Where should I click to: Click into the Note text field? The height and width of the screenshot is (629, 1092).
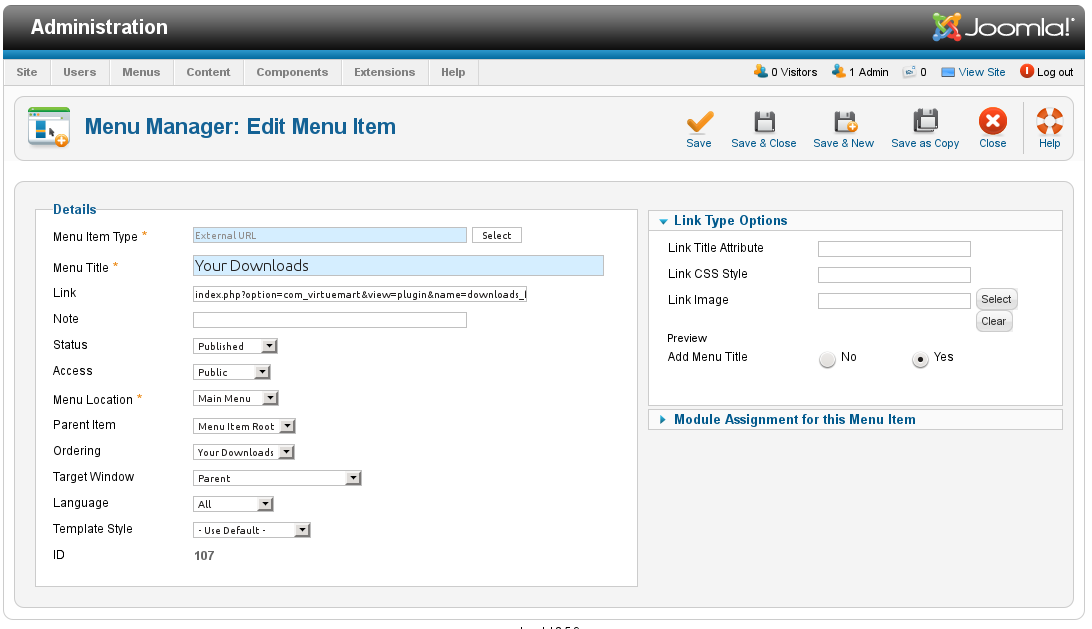tap(329, 320)
